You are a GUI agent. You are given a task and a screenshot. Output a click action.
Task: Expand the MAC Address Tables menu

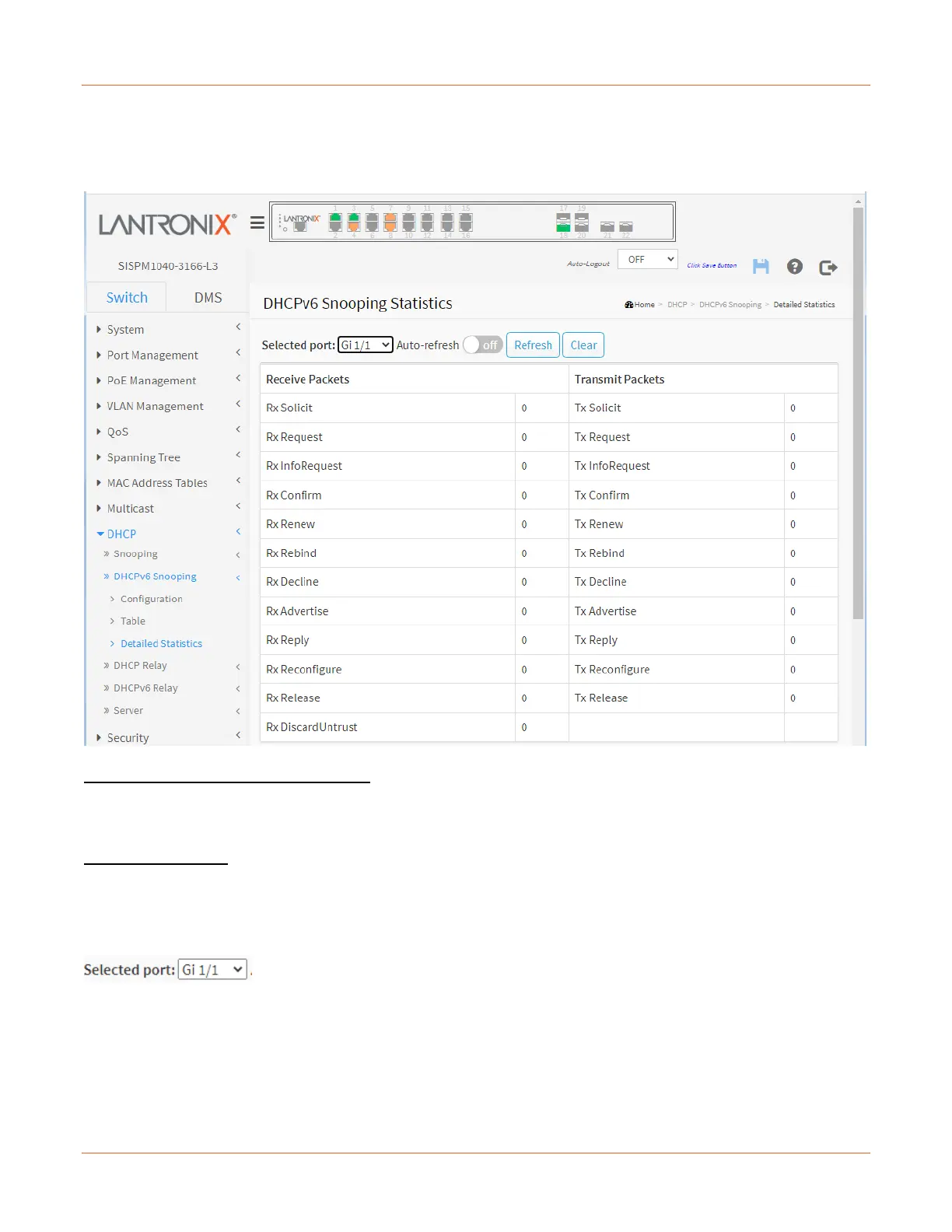157,483
